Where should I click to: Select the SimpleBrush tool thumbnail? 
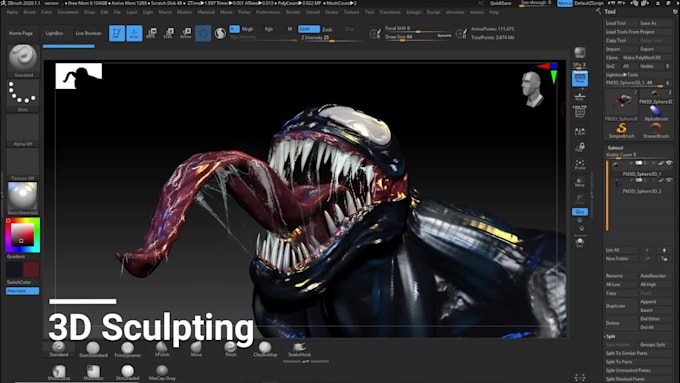621,130
